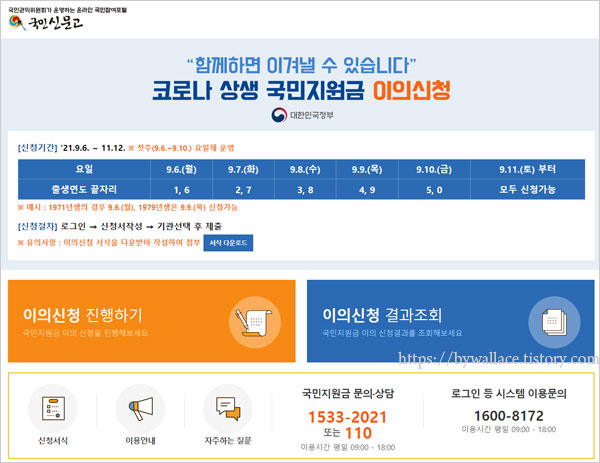Click the 로그인 등 시스템 이용문의 heading
The width and height of the screenshot is (600, 463).
click(x=509, y=393)
